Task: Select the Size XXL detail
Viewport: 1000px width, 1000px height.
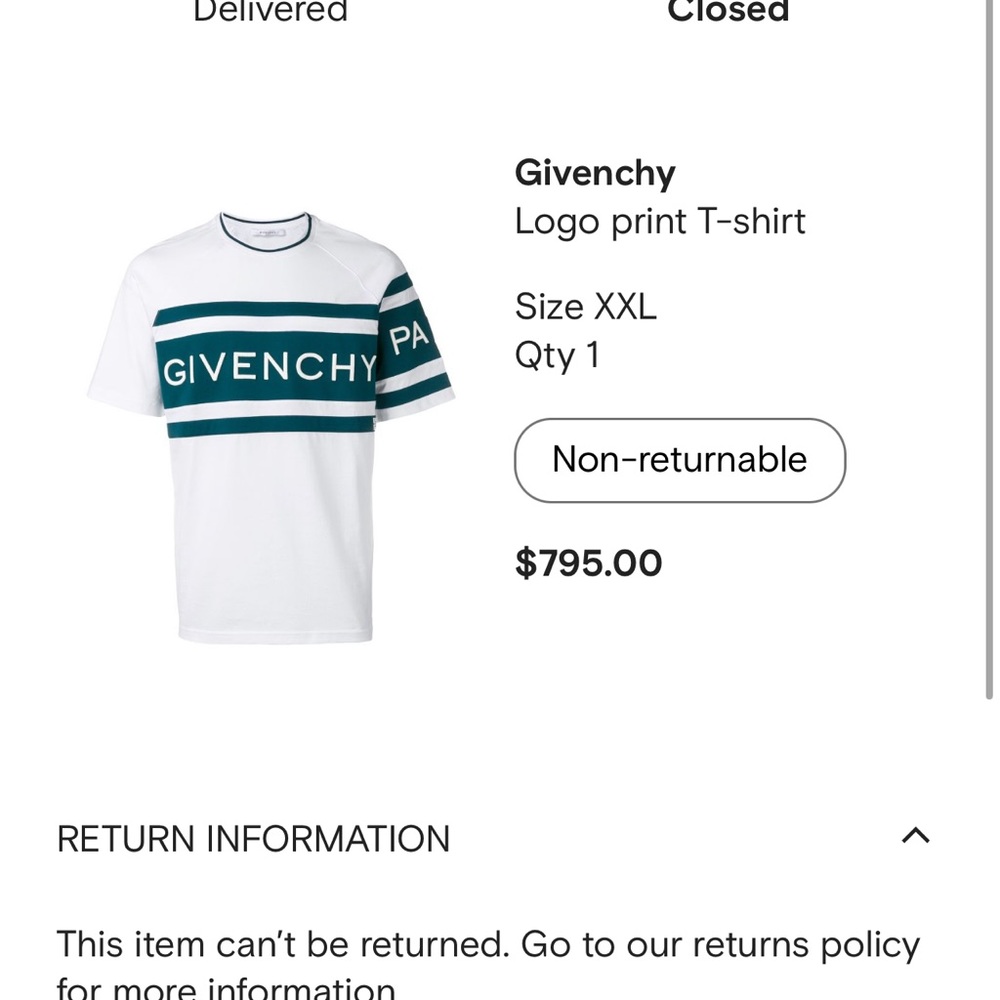Action: tap(586, 307)
